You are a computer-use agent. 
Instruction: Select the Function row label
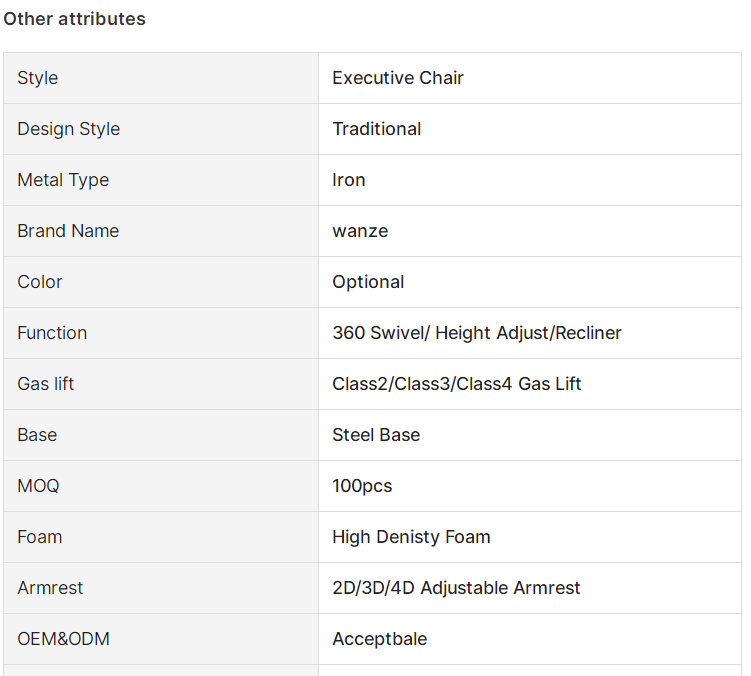pyautogui.click(x=52, y=333)
